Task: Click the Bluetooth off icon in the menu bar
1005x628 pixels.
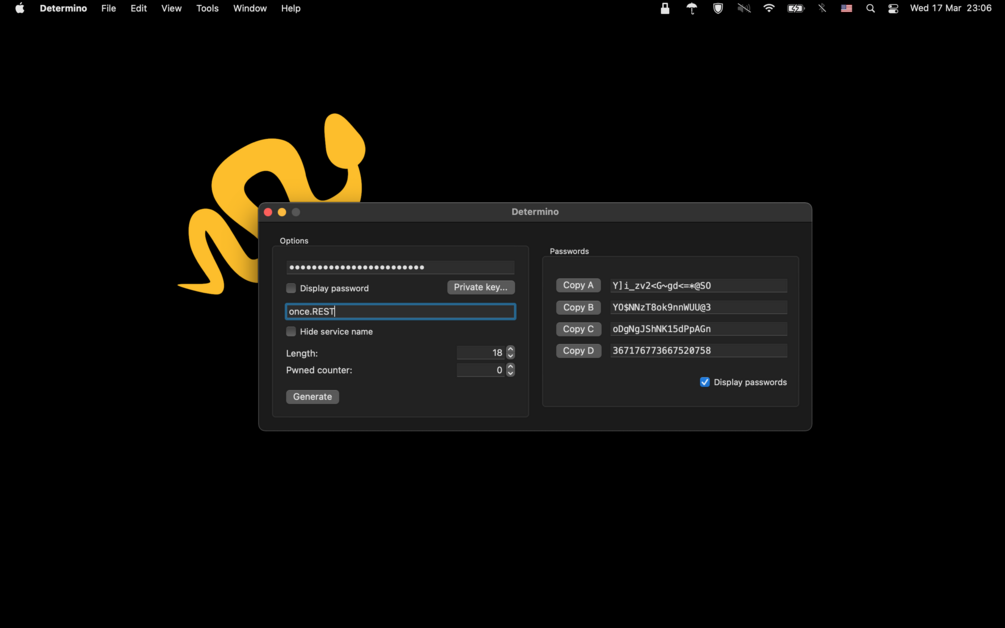Action: (822, 8)
